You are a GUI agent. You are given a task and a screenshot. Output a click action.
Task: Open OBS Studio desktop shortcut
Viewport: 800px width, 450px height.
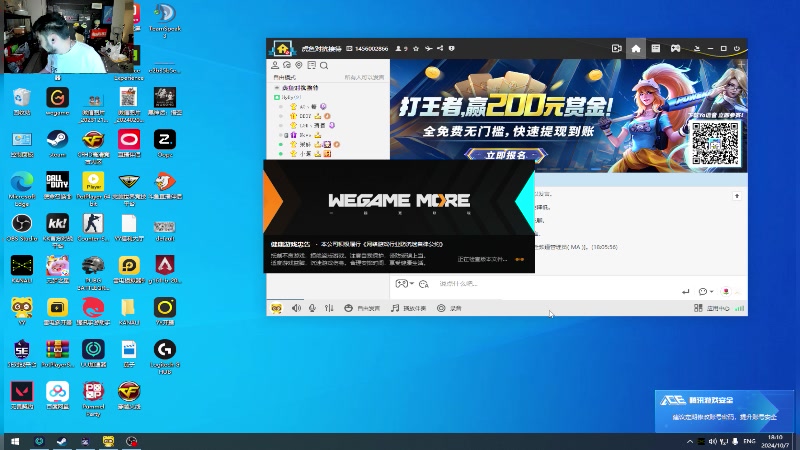[21, 228]
